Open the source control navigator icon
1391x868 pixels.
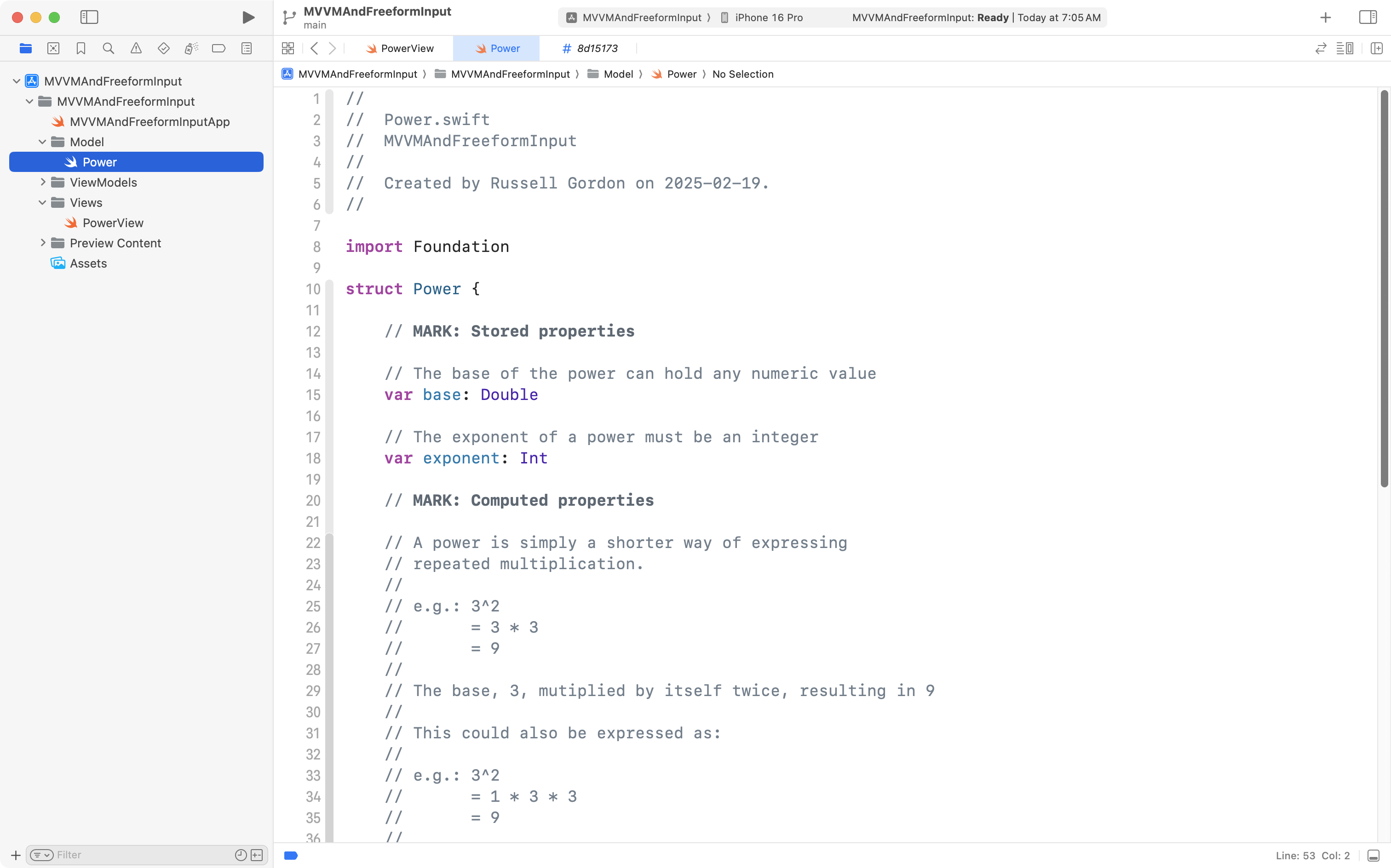click(x=53, y=48)
